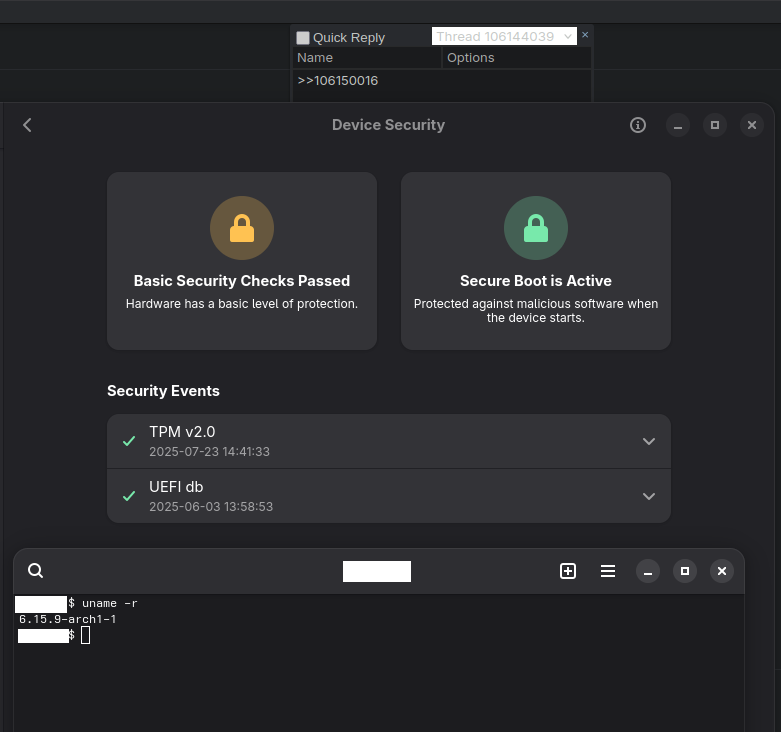Click the UEFI db green checkmark
This screenshot has width=781, height=732.
point(129,496)
